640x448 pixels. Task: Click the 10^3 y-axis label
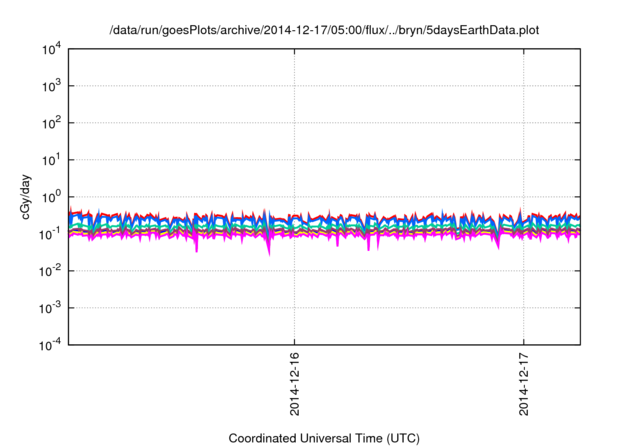[x=51, y=86]
